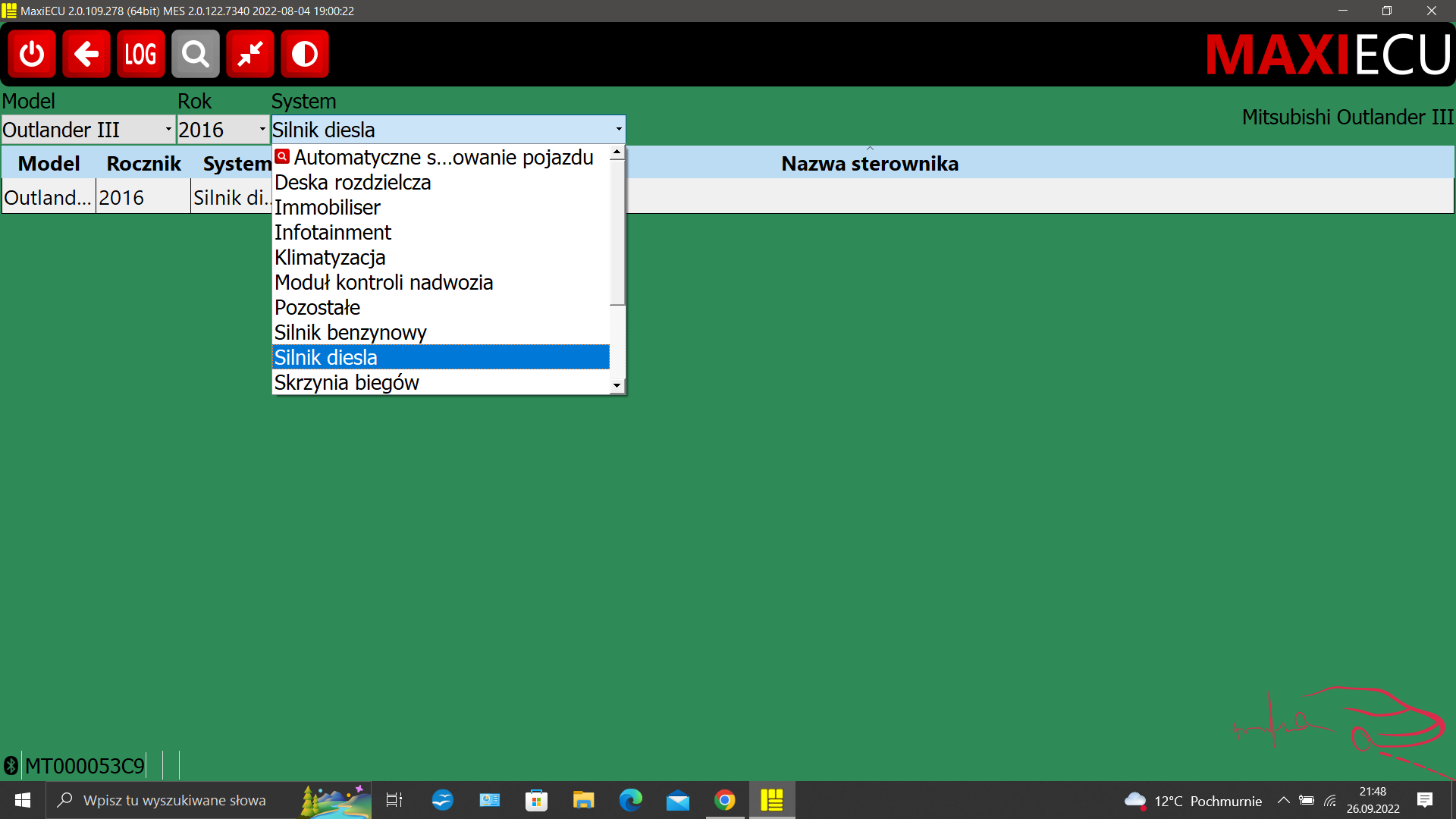
Task: Click the dropdown list scroll up arrow
Action: click(617, 152)
